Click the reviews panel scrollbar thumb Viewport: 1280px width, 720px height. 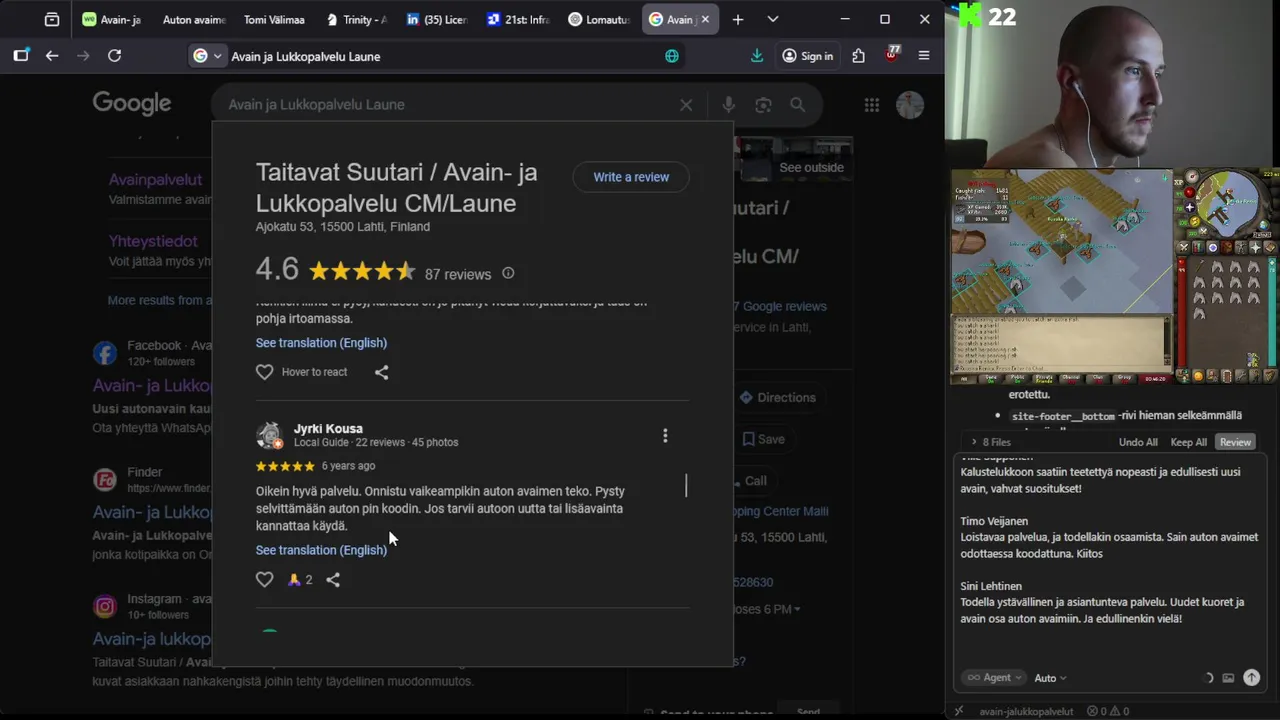(x=686, y=486)
